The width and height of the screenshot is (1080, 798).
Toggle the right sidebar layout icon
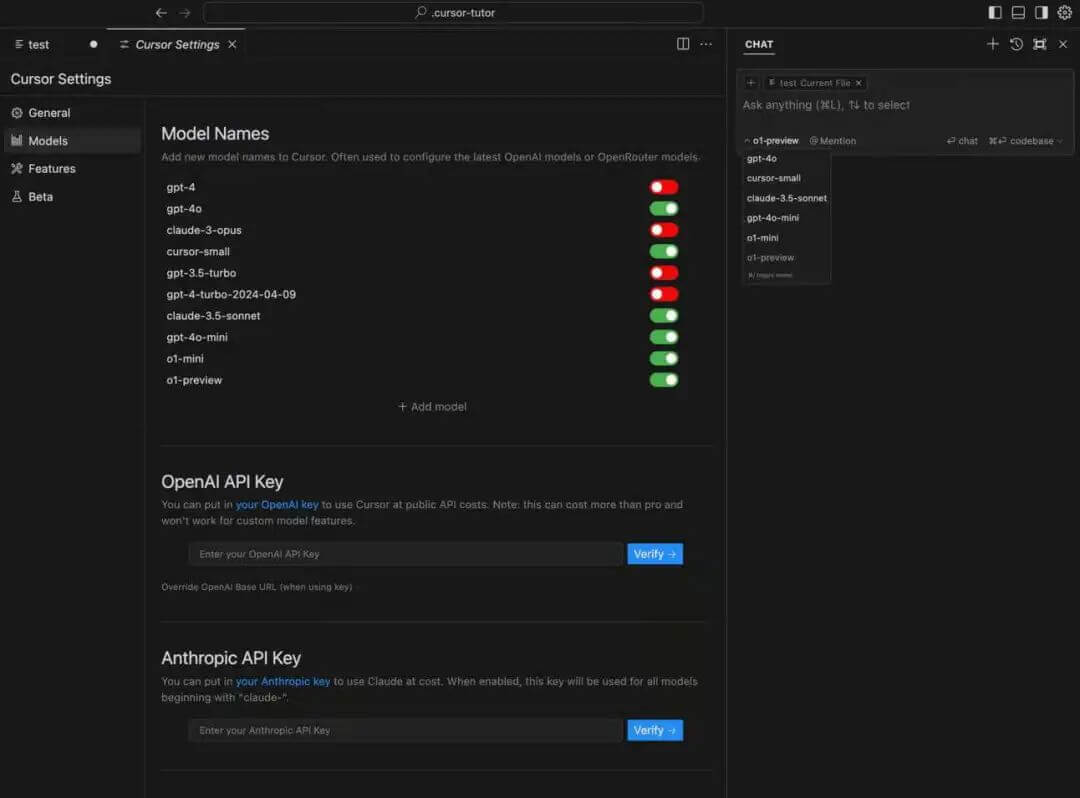pyautogui.click(x=1041, y=12)
